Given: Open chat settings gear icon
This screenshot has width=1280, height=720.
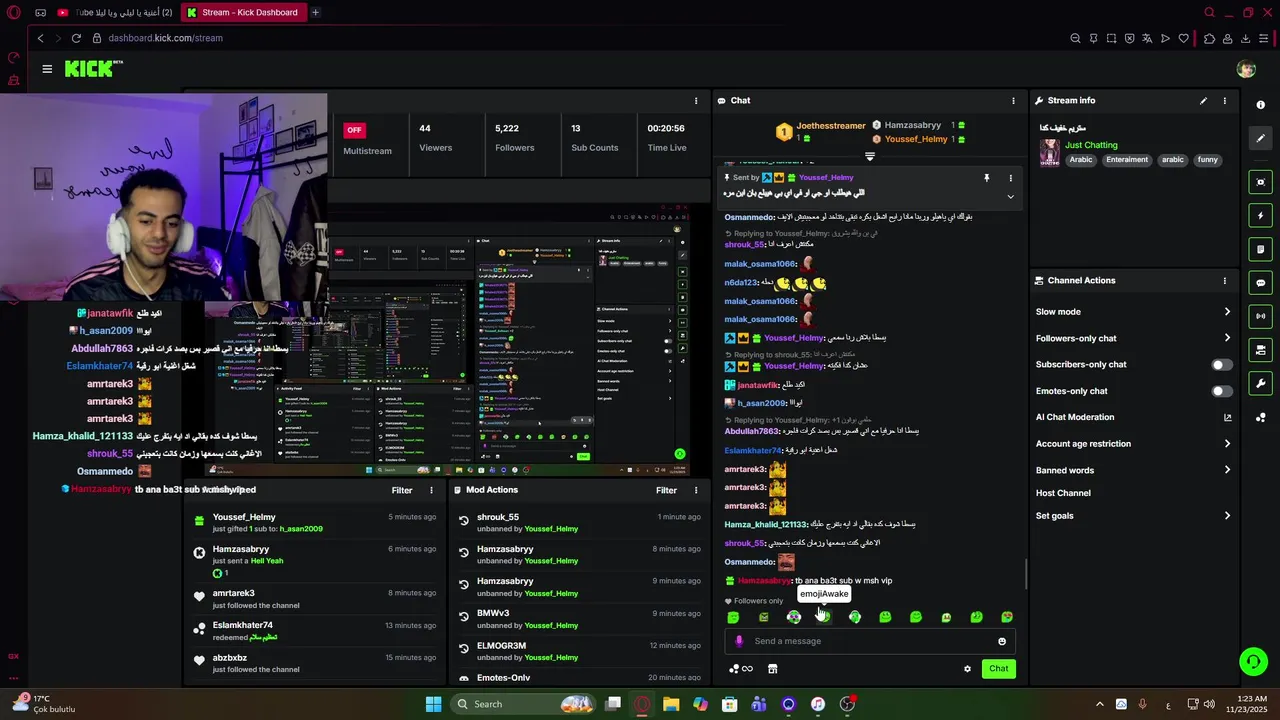Looking at the screenshot, I should [967, 669].
